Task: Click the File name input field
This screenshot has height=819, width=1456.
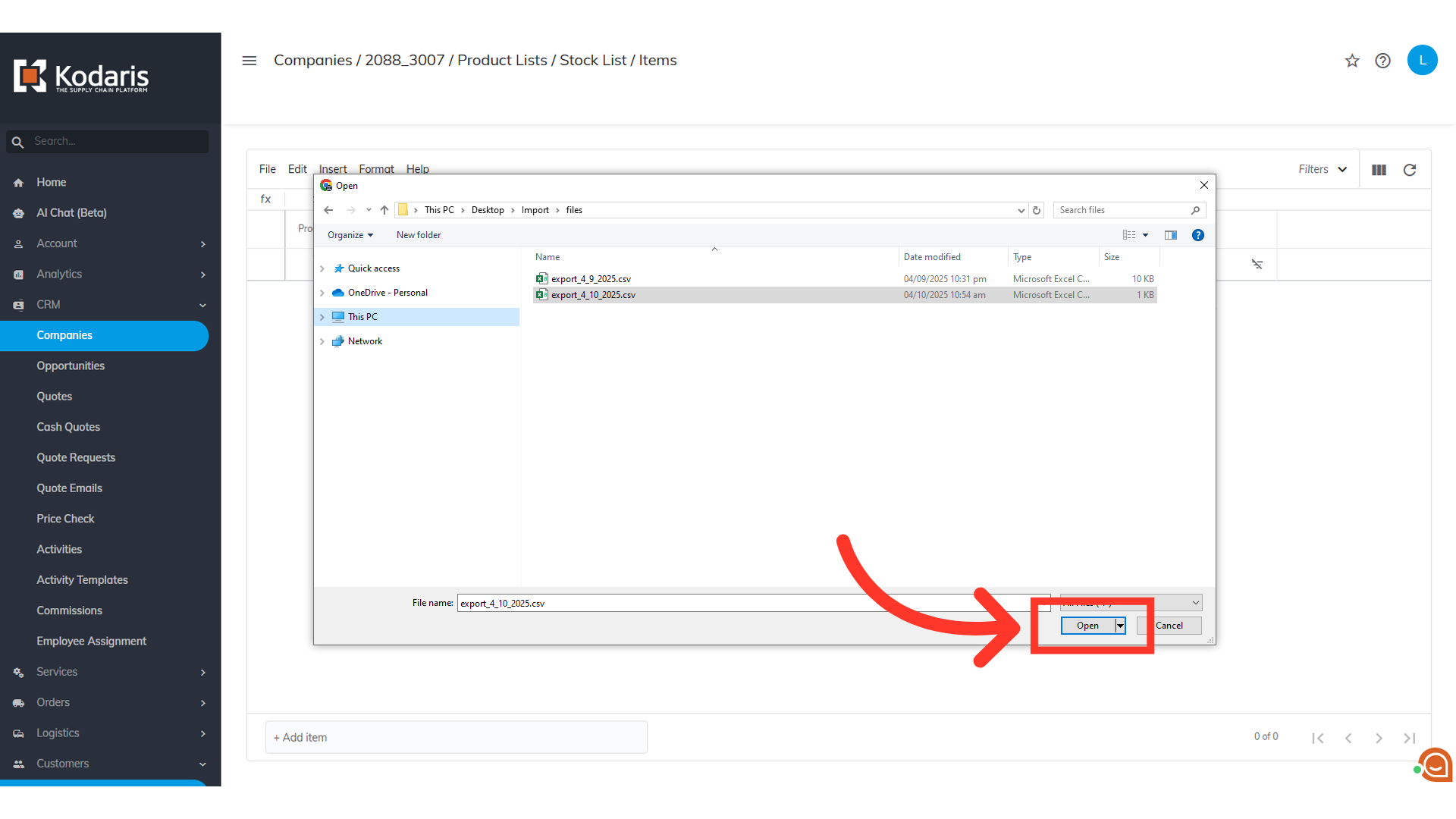Action: [x=682, y=604]
